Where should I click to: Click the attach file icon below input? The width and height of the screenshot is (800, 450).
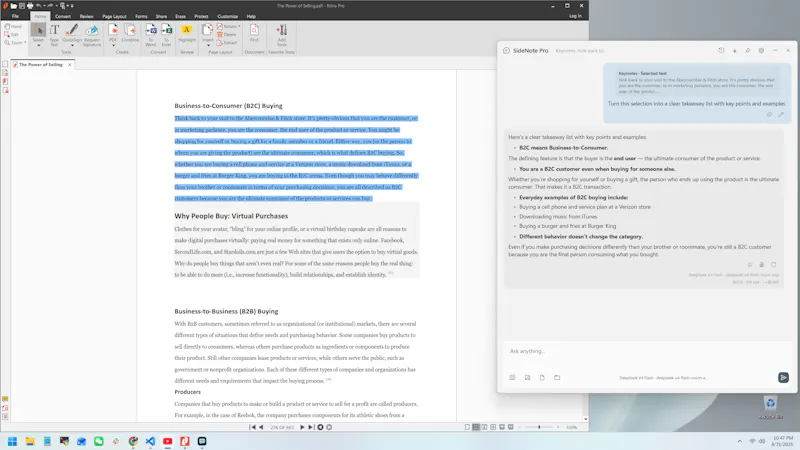click(x=542, y=378)
